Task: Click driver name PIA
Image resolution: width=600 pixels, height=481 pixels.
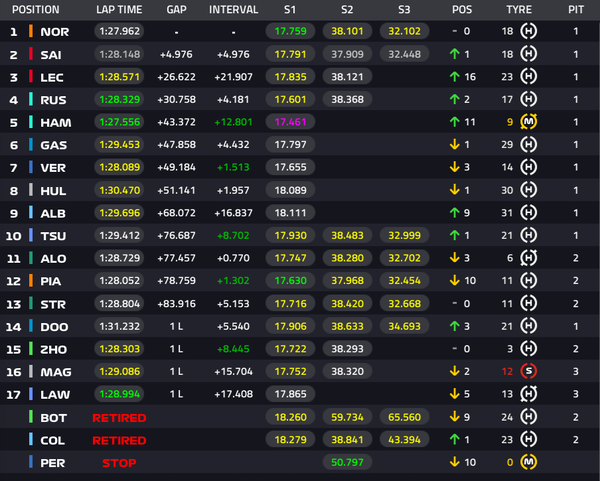Action: [51, 281]
